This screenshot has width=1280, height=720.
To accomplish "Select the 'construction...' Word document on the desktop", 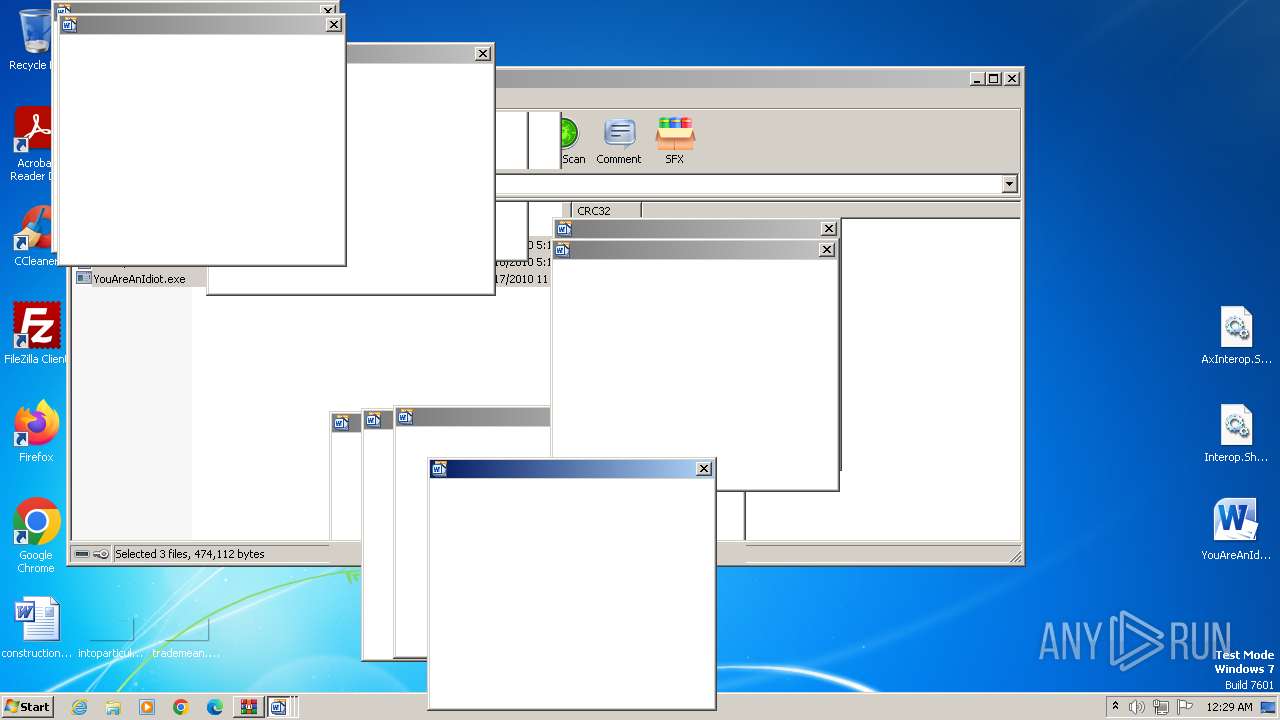I will 37,628.
